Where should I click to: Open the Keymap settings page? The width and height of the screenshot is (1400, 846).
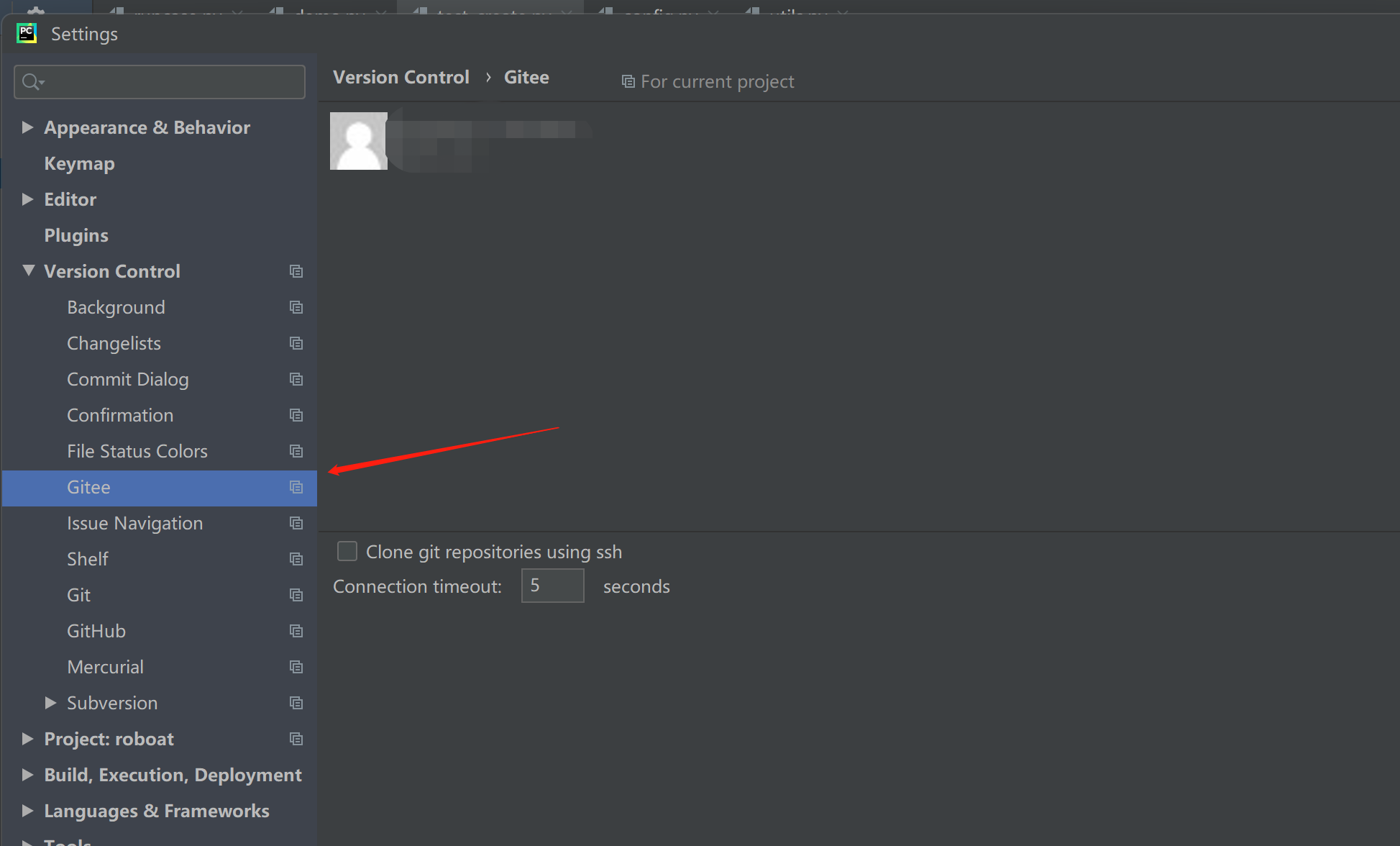click(x=79, y=163)
